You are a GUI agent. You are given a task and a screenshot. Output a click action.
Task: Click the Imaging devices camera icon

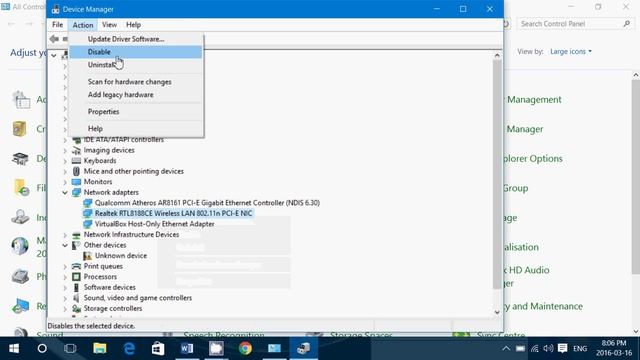click(76, 150)
